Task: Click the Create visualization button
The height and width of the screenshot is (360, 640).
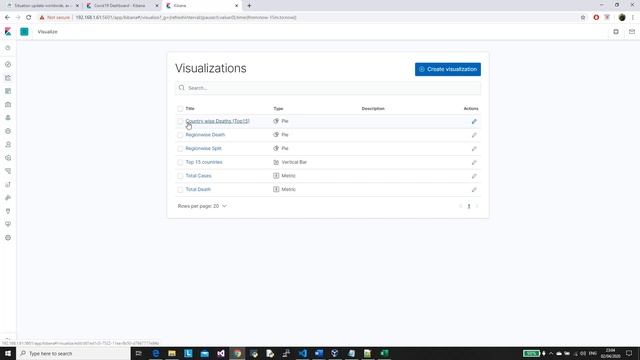Action: (448, 69)
